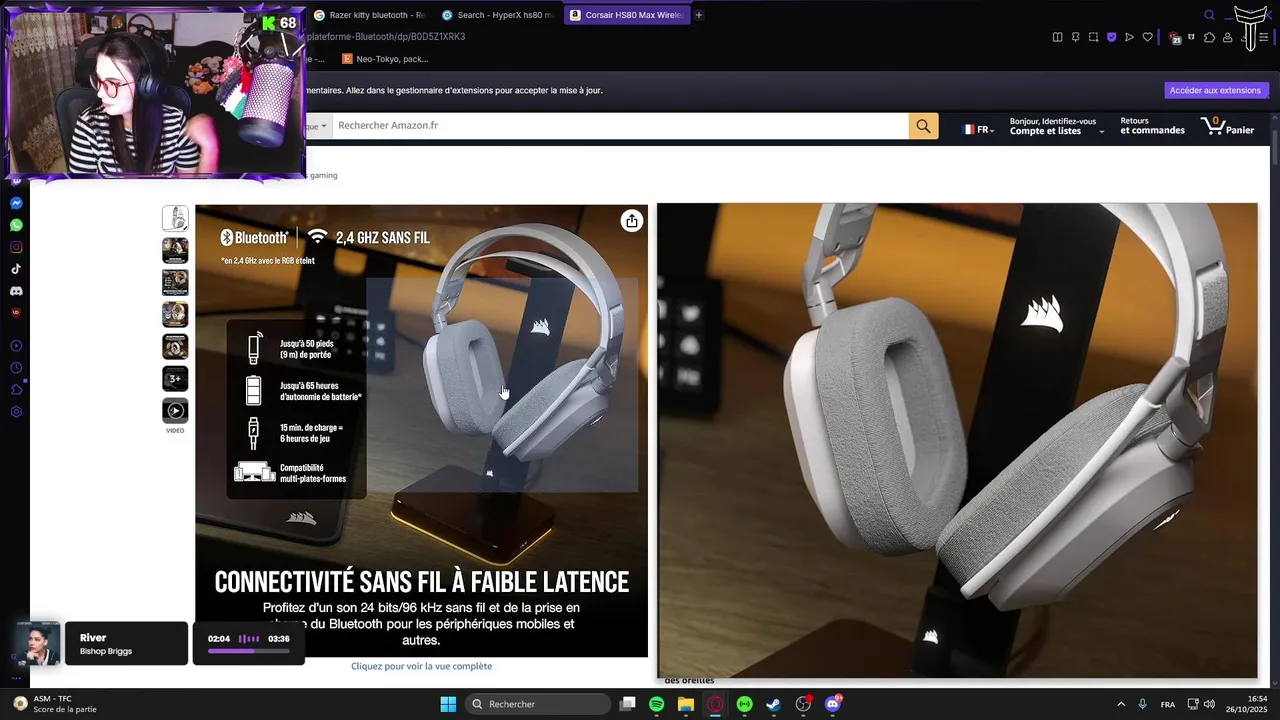The height and width of the screenshot is (720, 1280).
Task: Open Task View on the taskbar
Action: (628, 704)
